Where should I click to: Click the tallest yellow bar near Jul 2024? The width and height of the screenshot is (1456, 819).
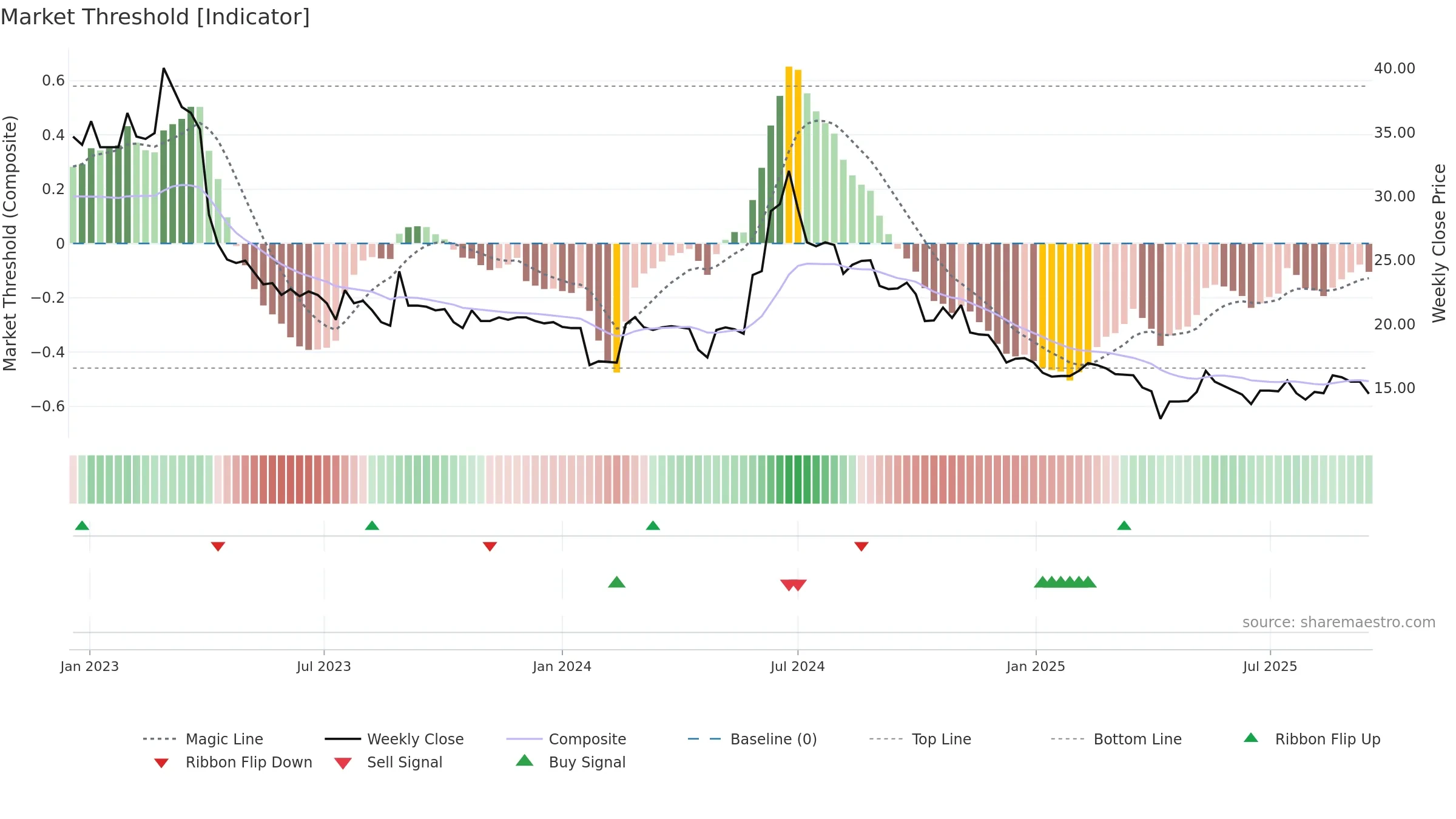tap(789, 155)
